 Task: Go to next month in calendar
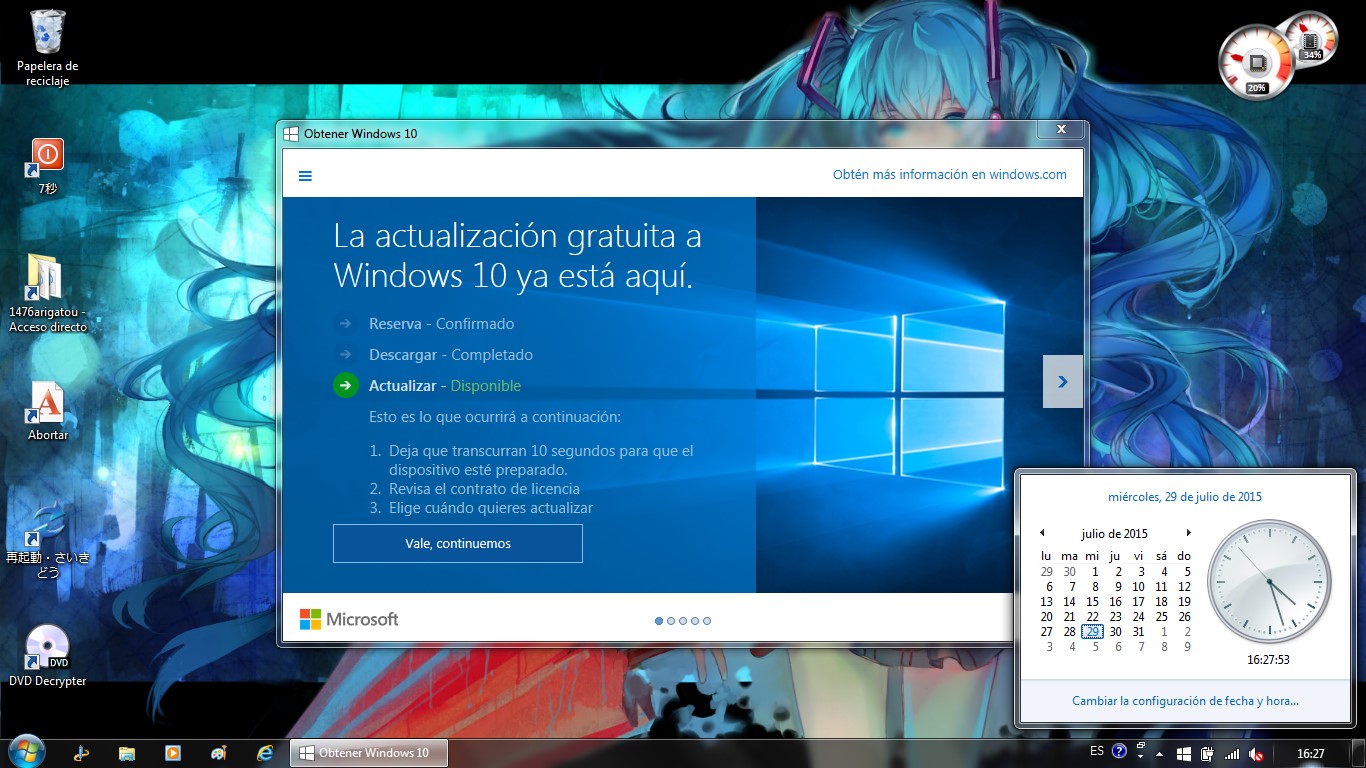click(1188, 533)
